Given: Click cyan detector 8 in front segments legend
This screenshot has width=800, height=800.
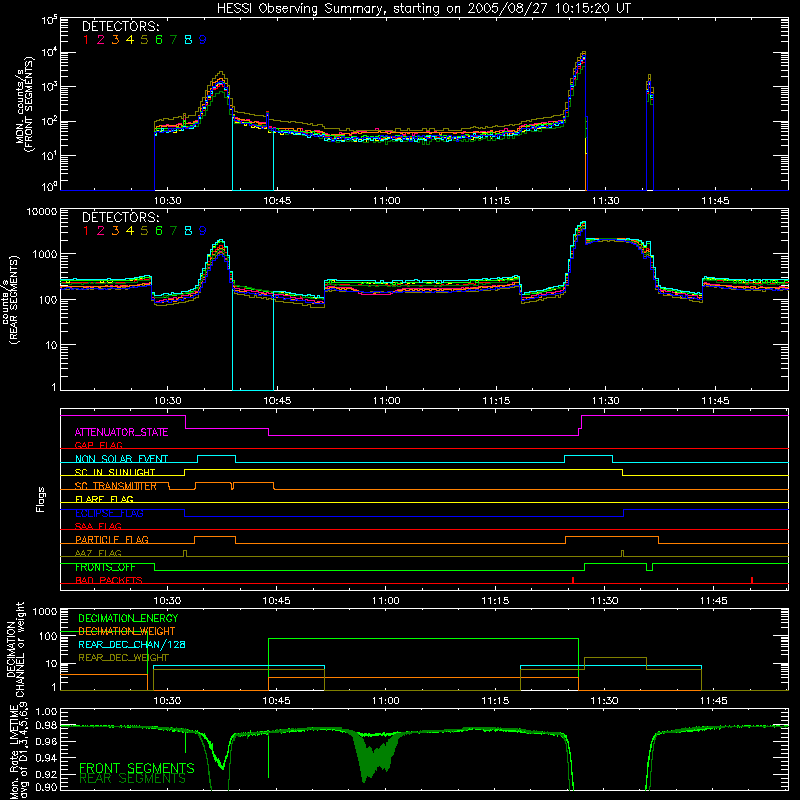Looking at the screenshot, I should [188, 40].
